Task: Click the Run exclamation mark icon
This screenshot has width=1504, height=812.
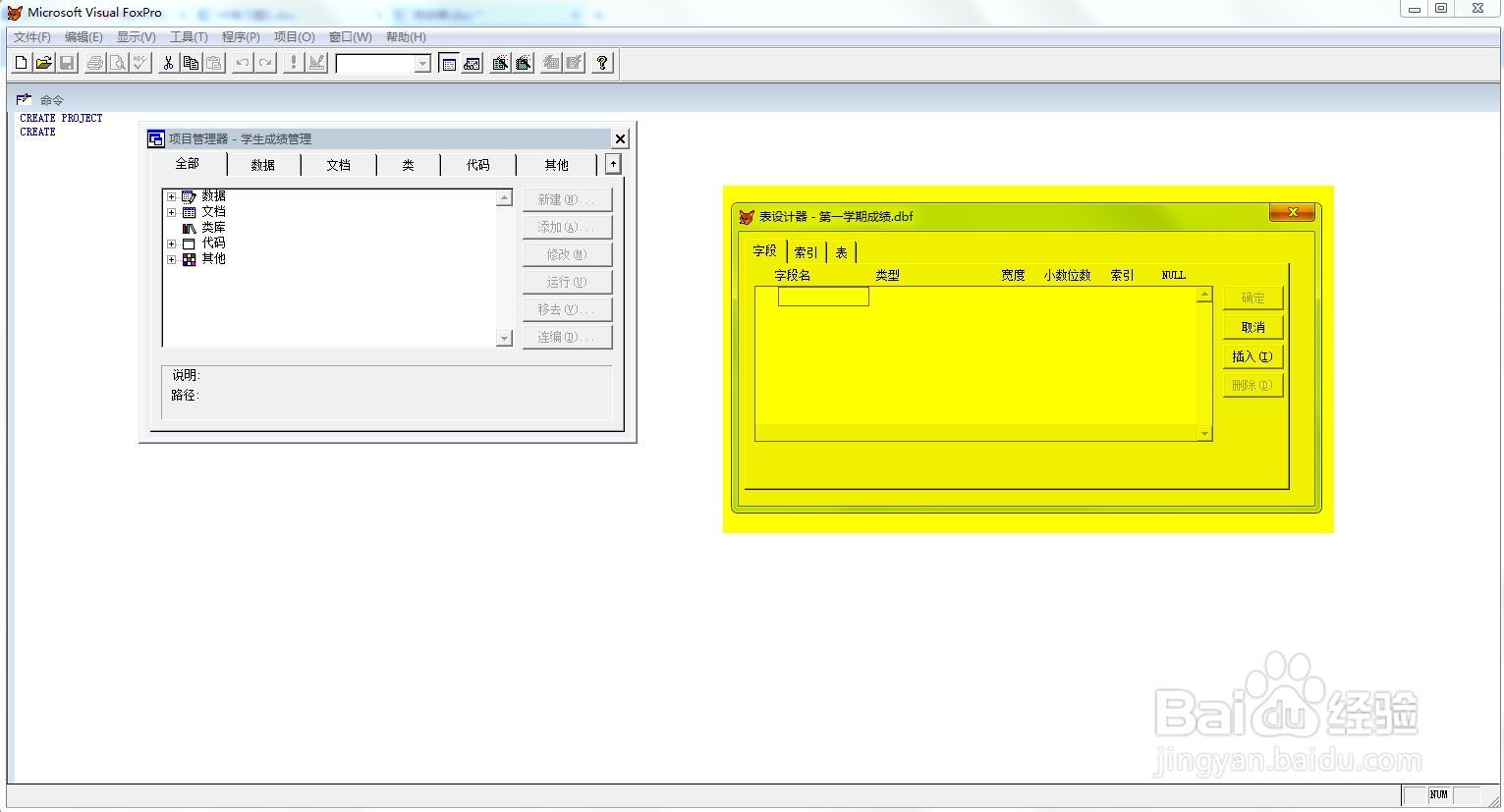Action: tap(293, 63)
